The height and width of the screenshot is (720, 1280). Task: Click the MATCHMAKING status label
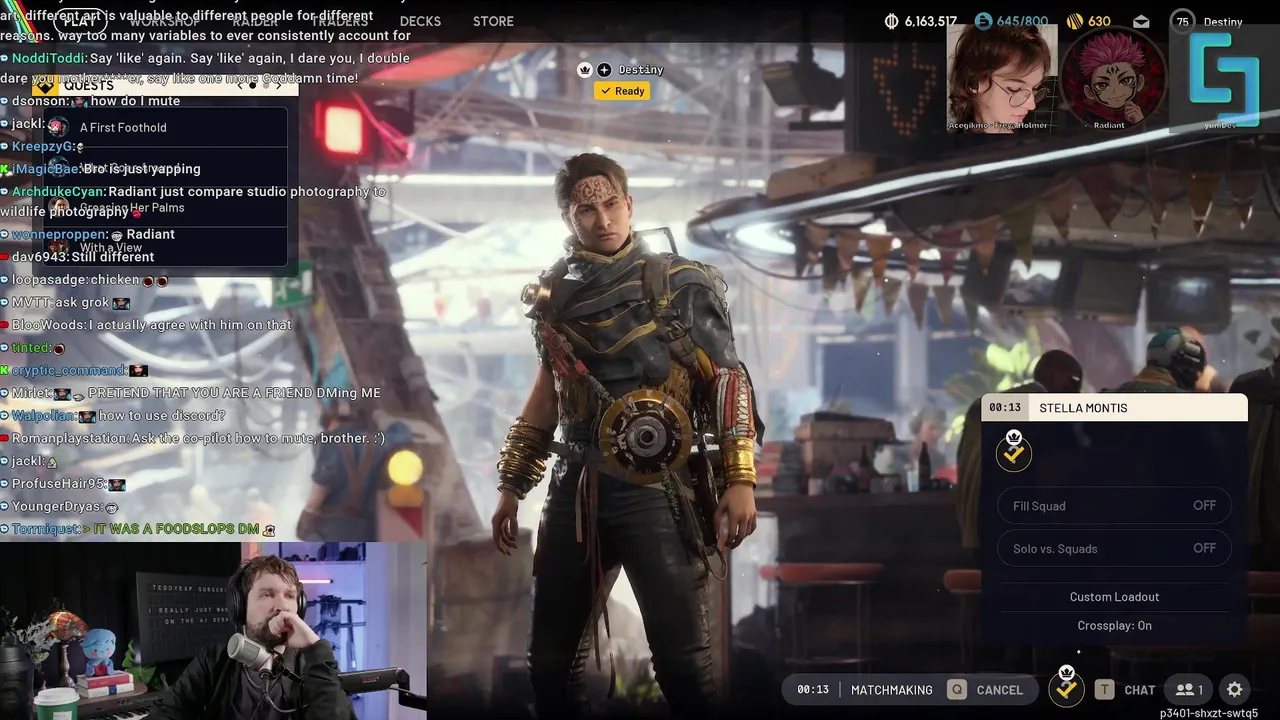pos(891,690)
